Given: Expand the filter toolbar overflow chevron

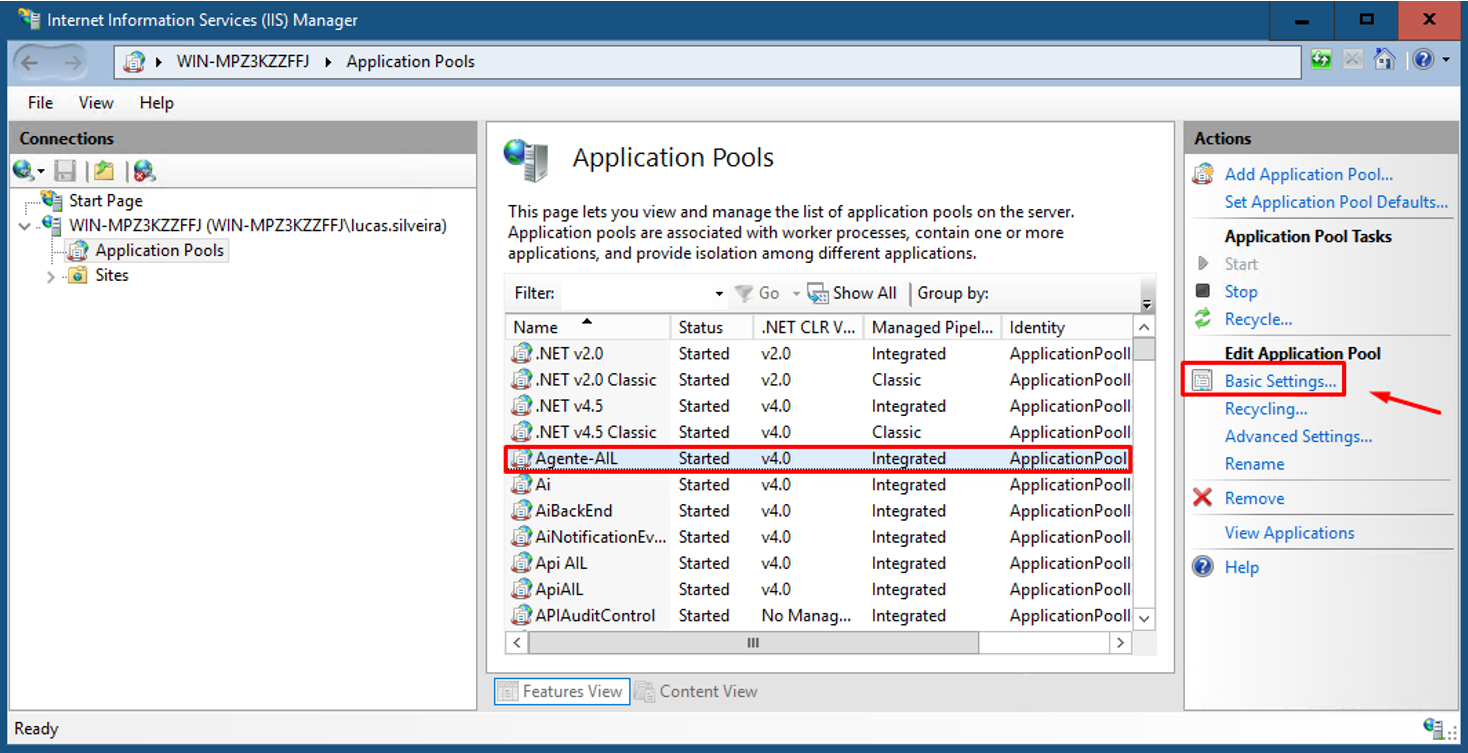Looking at the screenshot, I should (x=1147, y=304).
